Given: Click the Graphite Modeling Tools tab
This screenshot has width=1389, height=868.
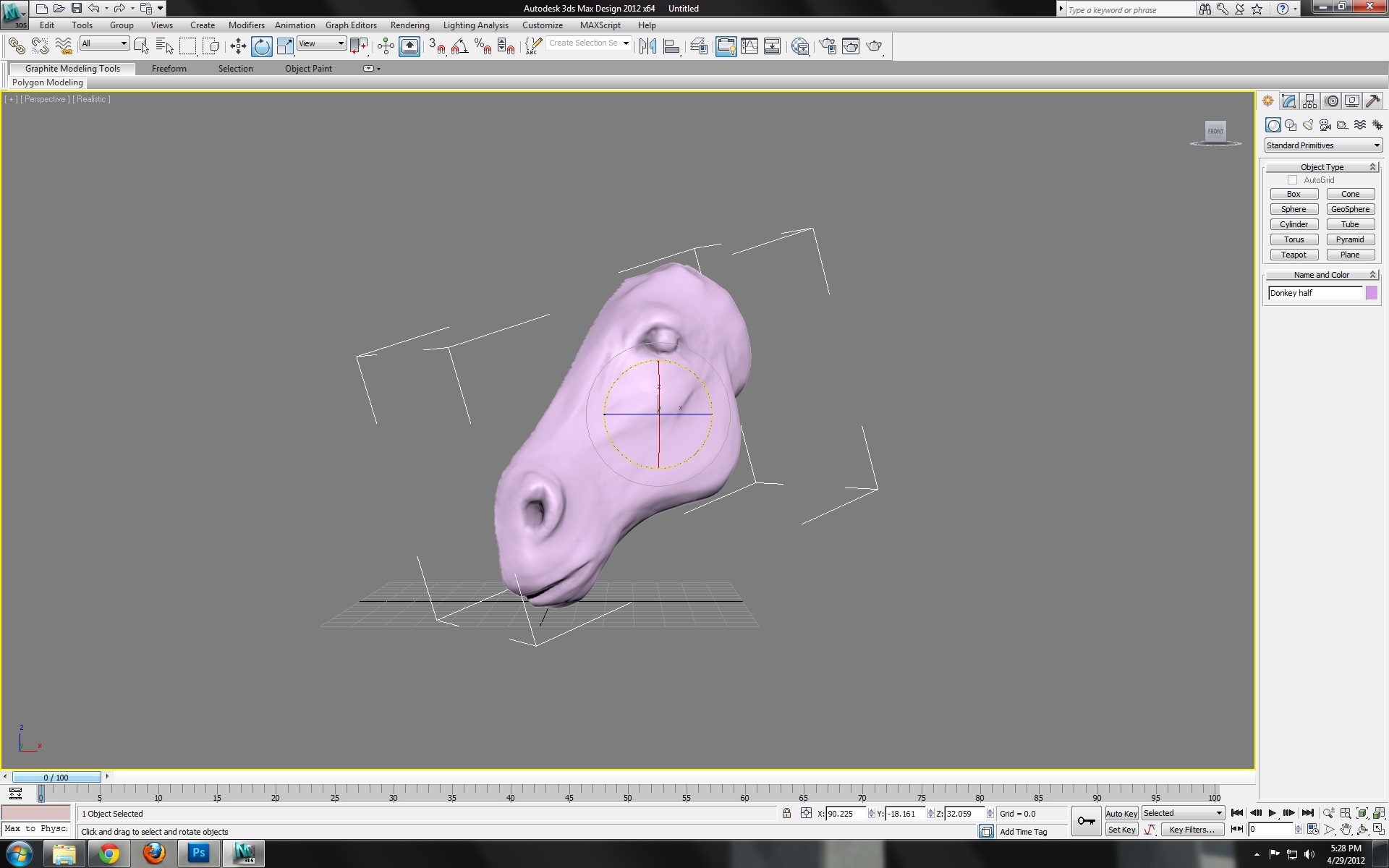Looking at the screenshot, I should point(72,68).
